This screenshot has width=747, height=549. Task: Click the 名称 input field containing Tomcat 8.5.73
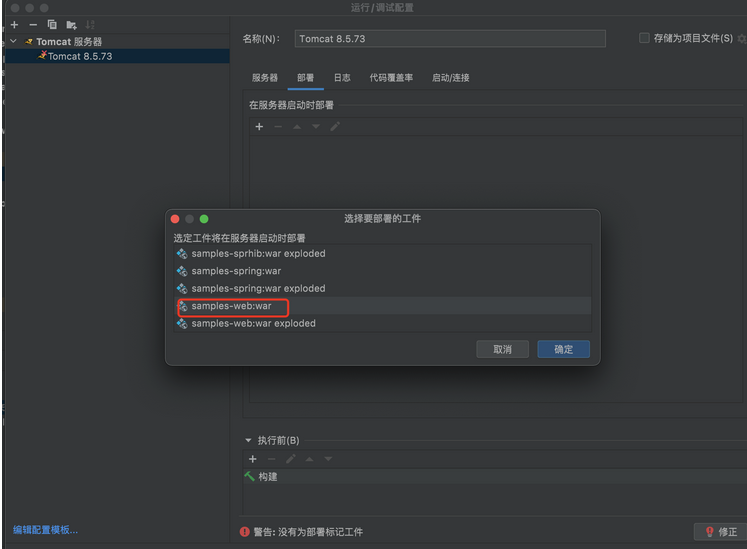[x=450, y=39]
